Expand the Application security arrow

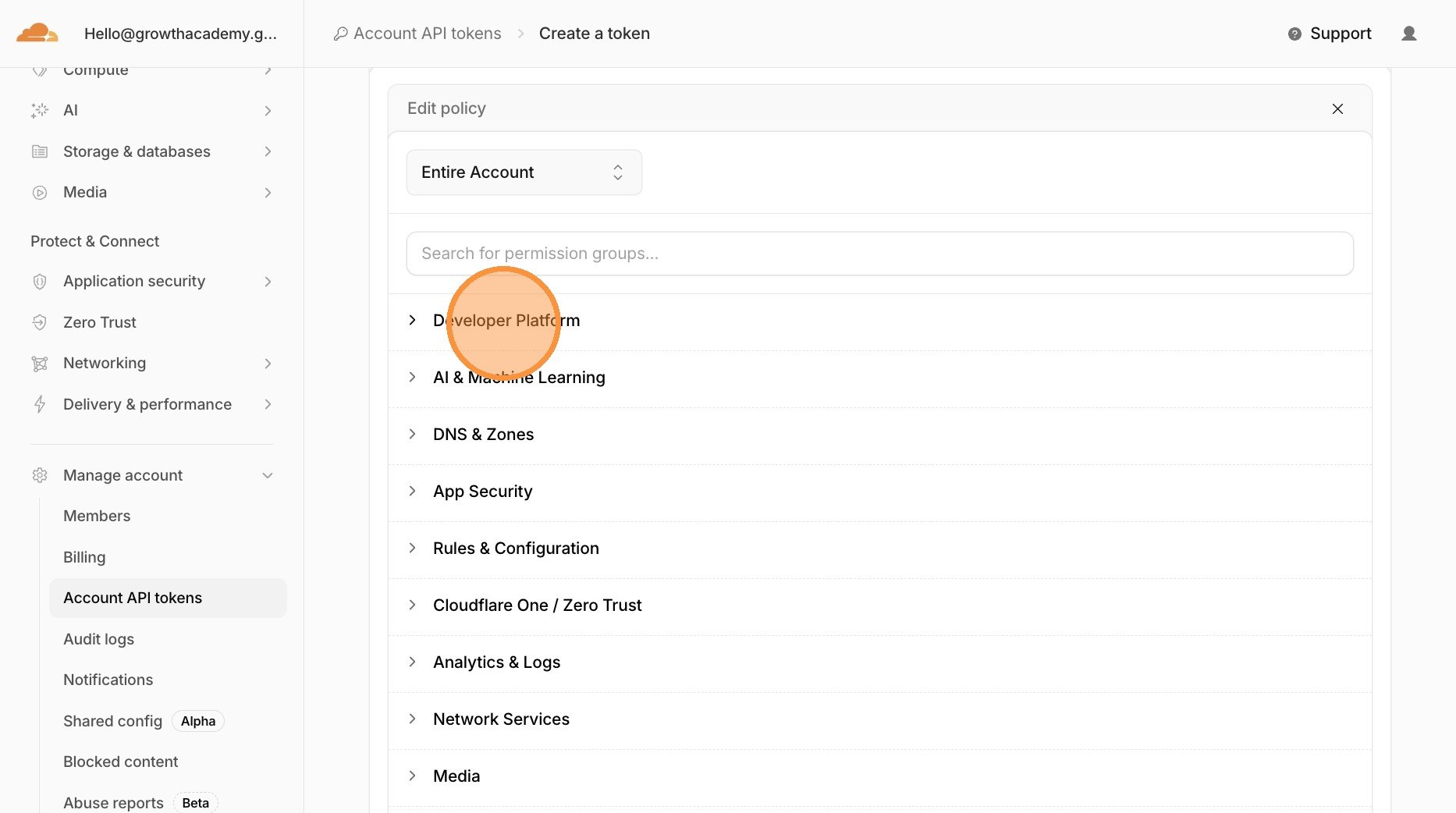[268, 282]
